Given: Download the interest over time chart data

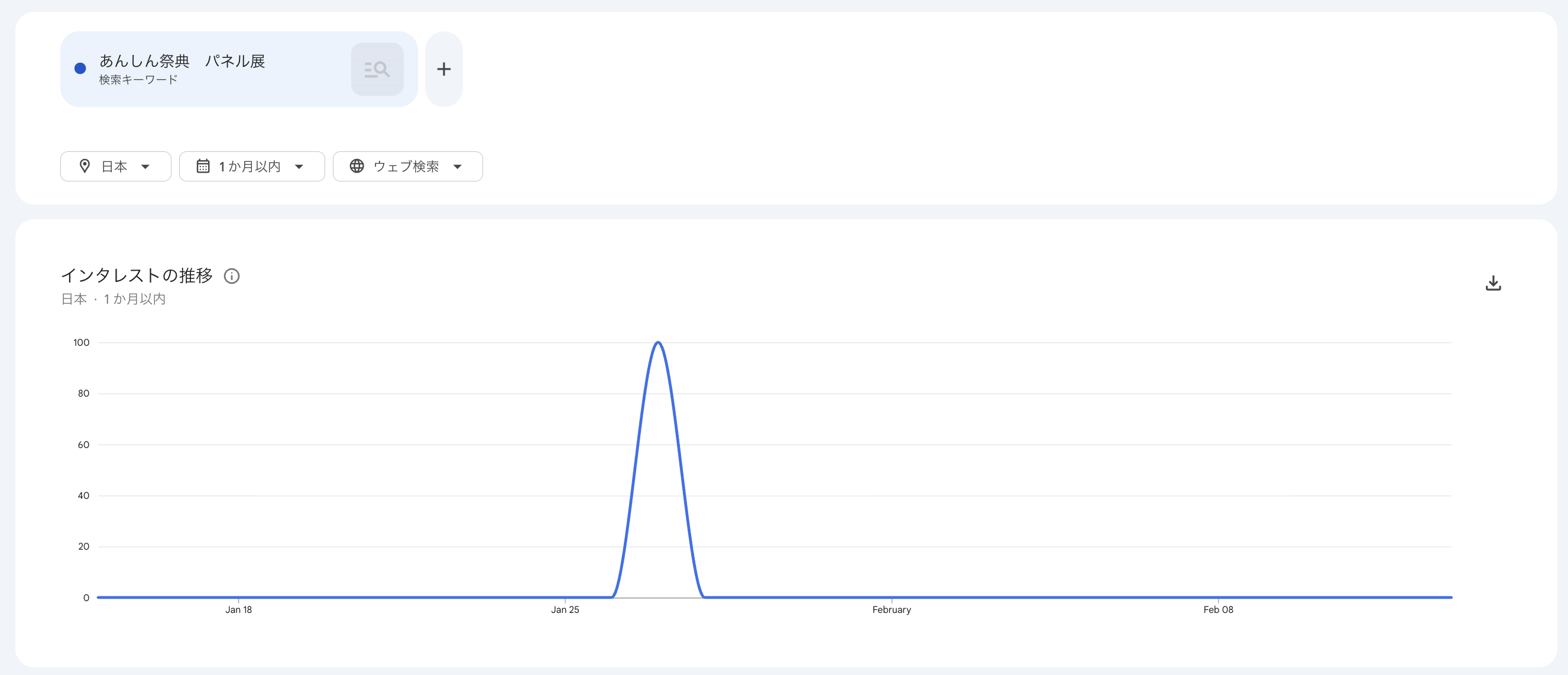Looking at the screenshot, I should click(1492, 284).
